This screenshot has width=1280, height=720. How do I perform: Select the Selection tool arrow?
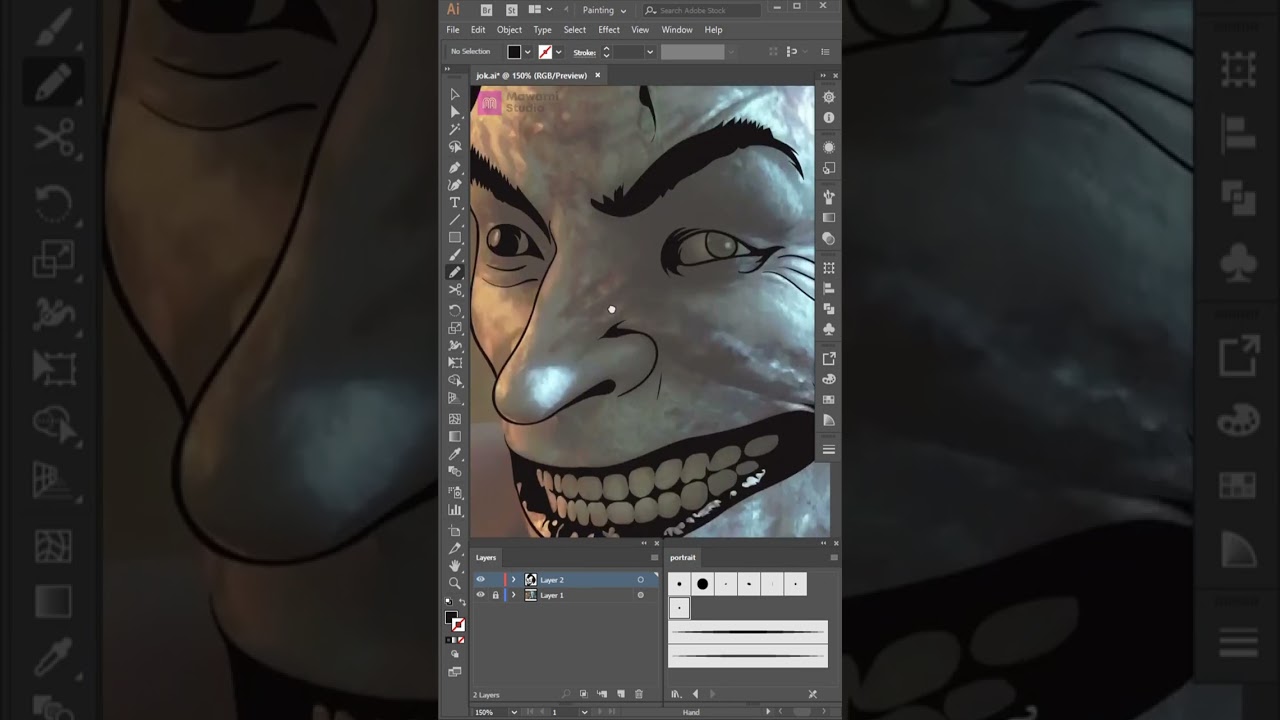455,94
